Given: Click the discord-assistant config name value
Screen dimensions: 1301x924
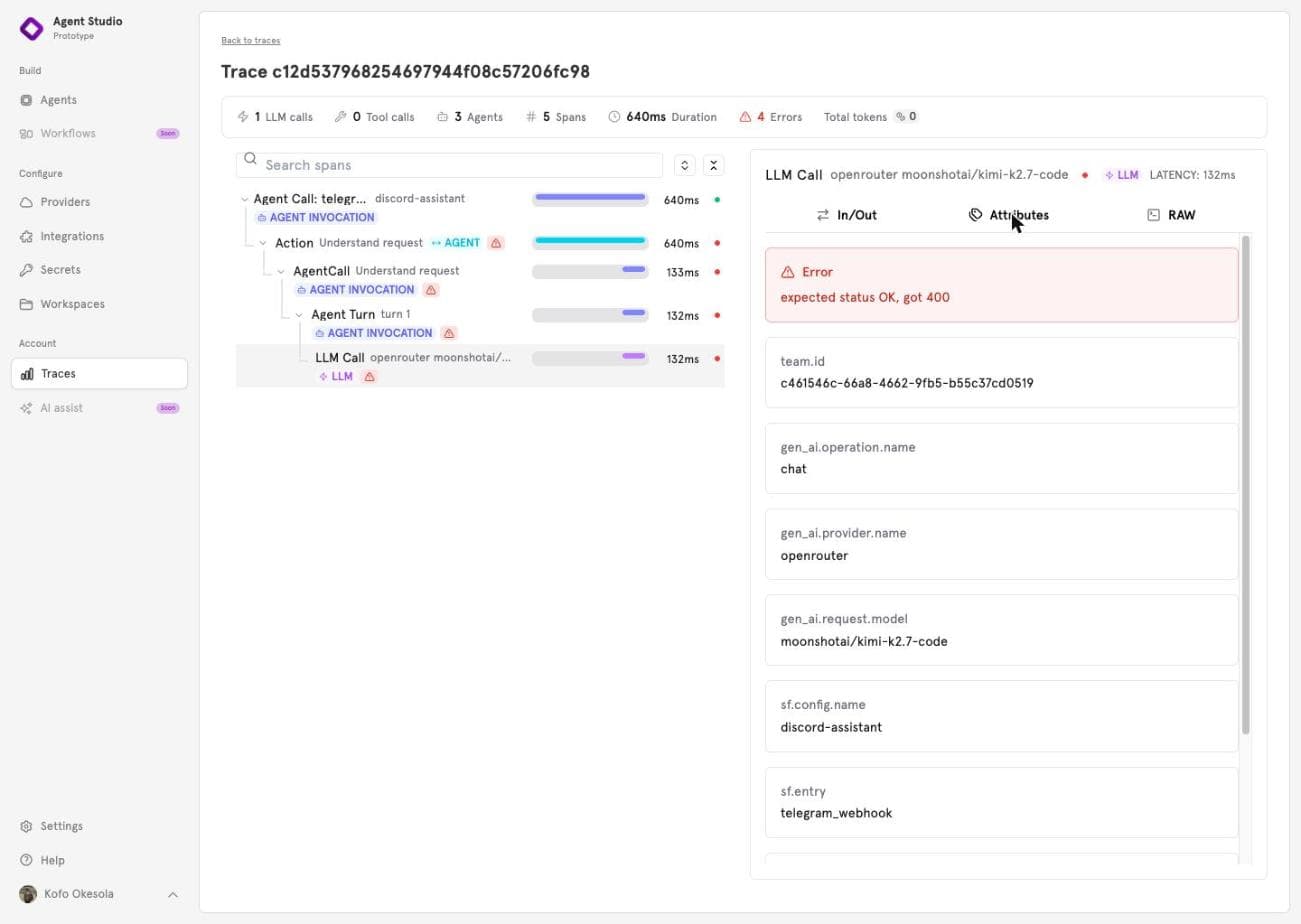Looking at the screenshot, I should 831,727.
